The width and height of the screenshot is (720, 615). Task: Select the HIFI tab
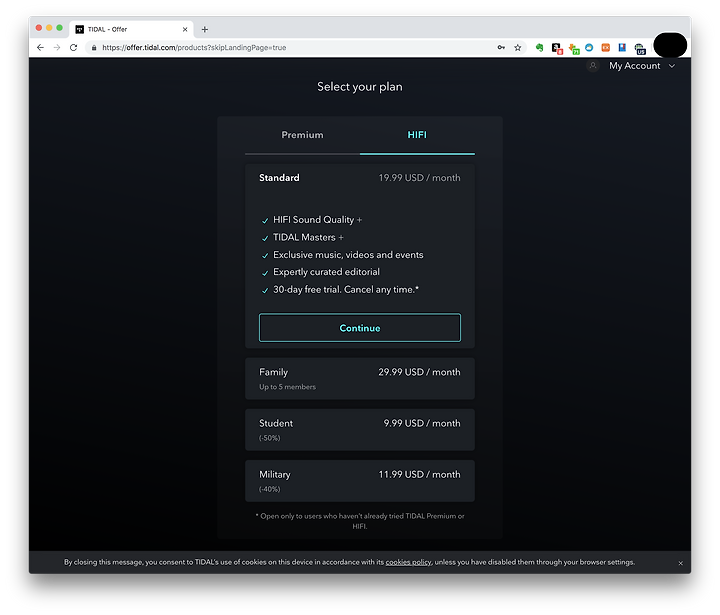point(417,135)
